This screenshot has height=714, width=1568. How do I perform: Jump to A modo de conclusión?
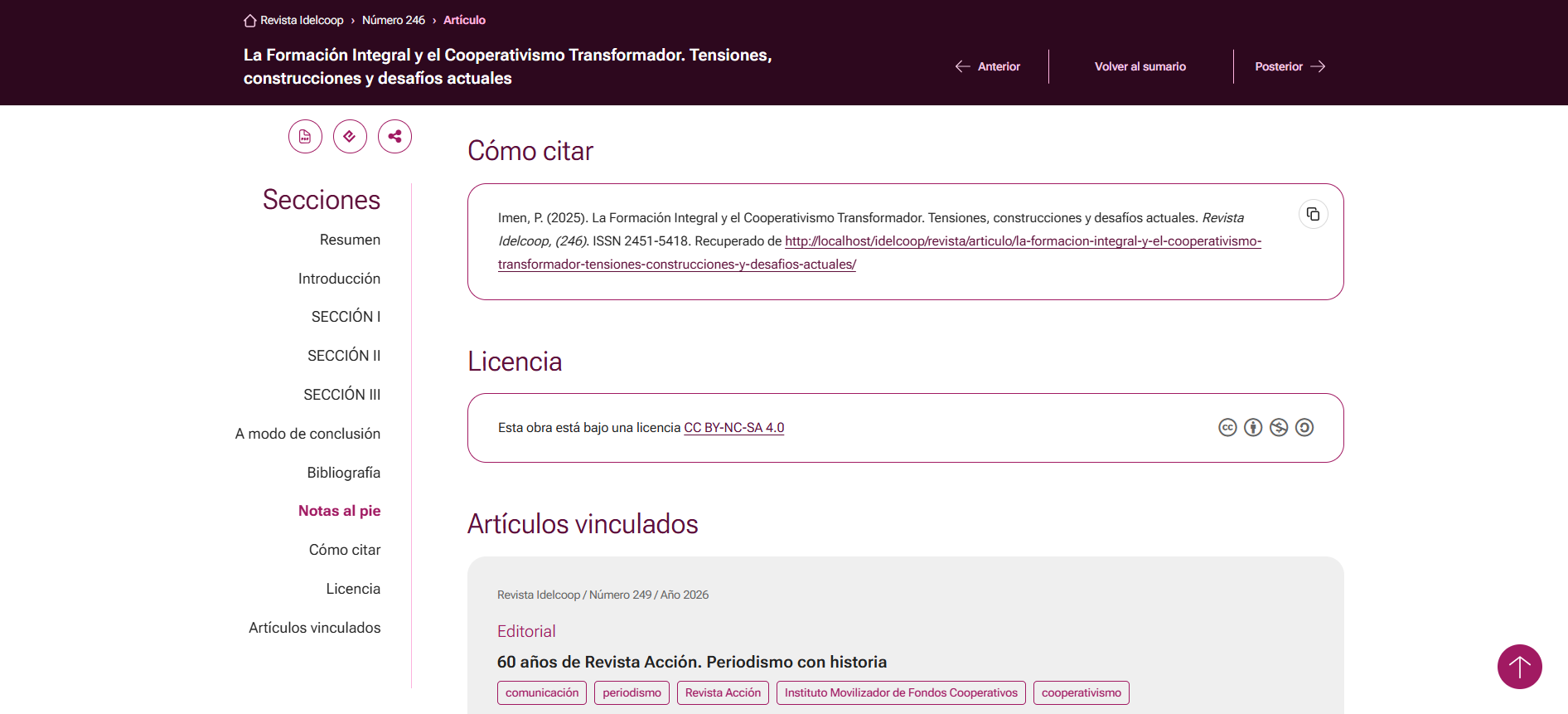[x=307, y=434]
